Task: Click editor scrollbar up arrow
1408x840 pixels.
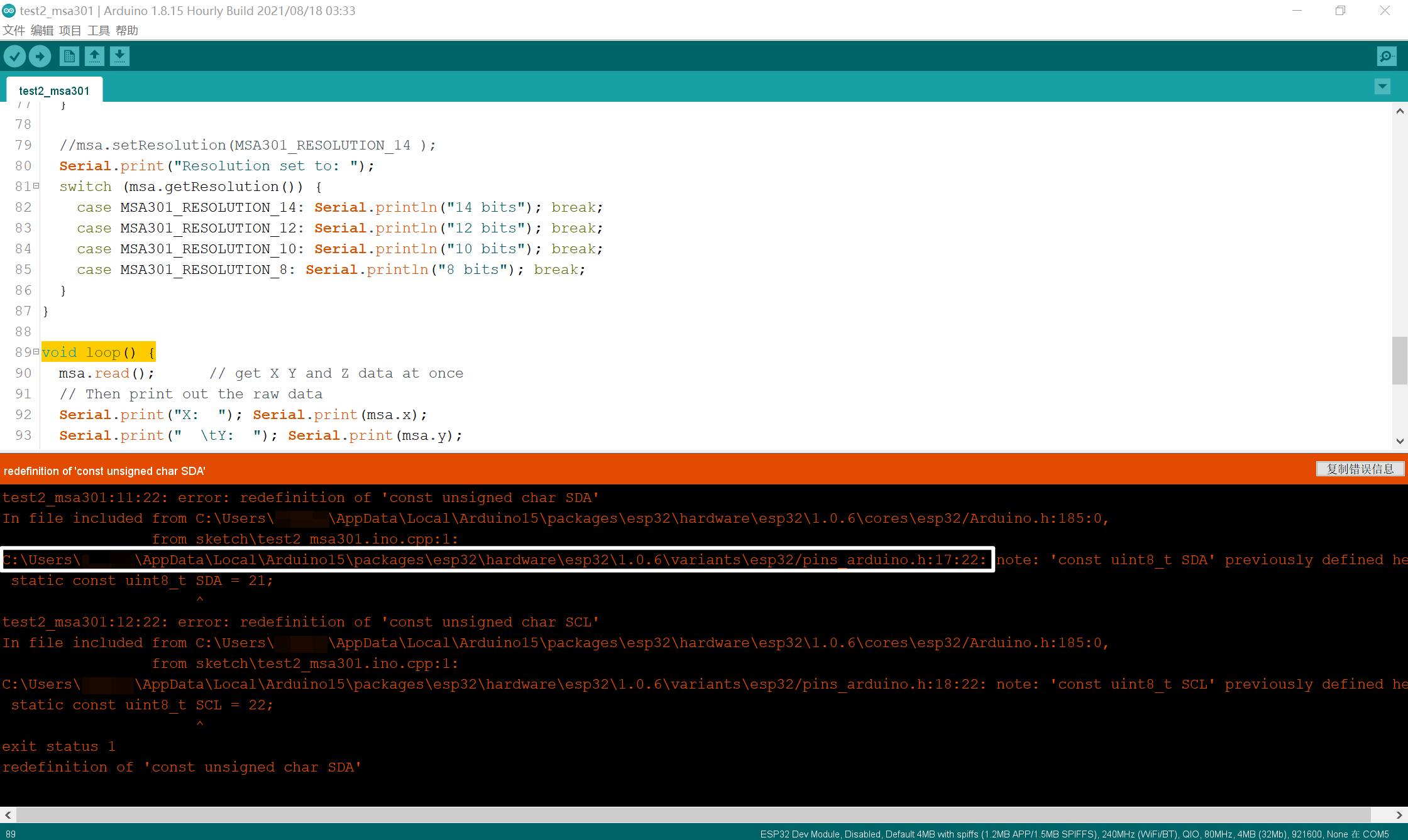Action: (x=1400, y=111)
